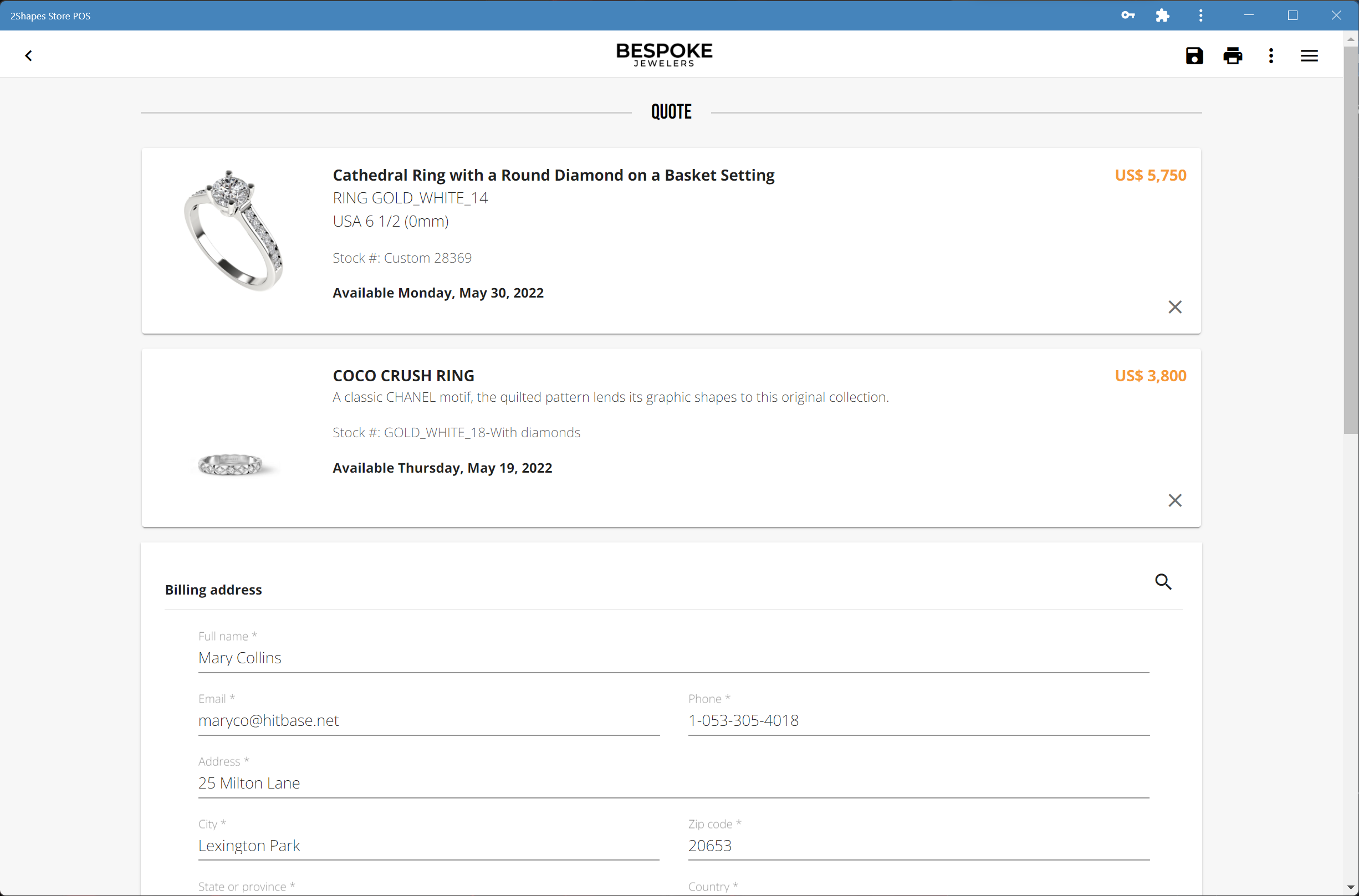
Task: Edit the Zip code field 20653
Action: [918, 846]
